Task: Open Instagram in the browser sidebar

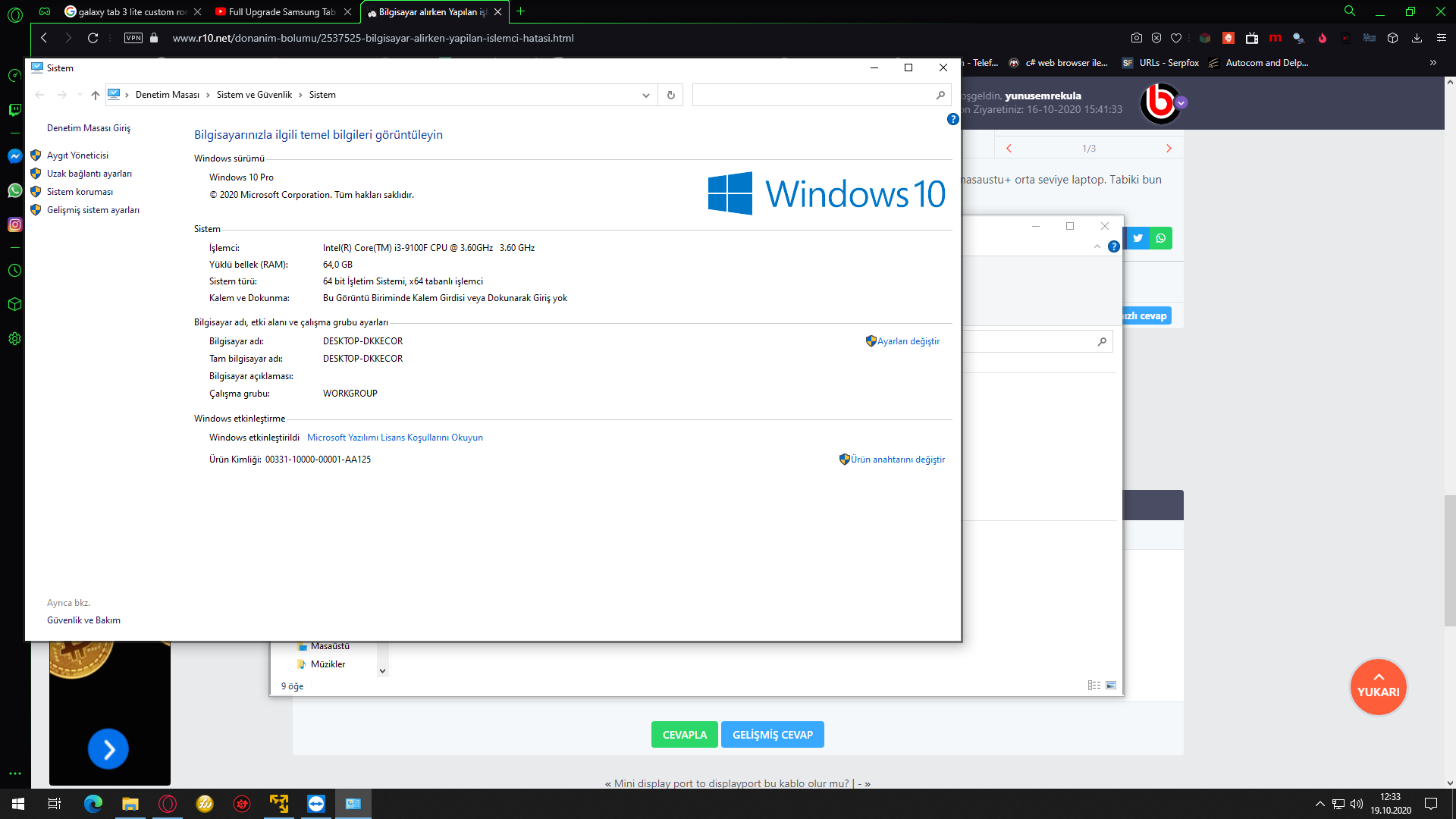Action: click(14, 224)
